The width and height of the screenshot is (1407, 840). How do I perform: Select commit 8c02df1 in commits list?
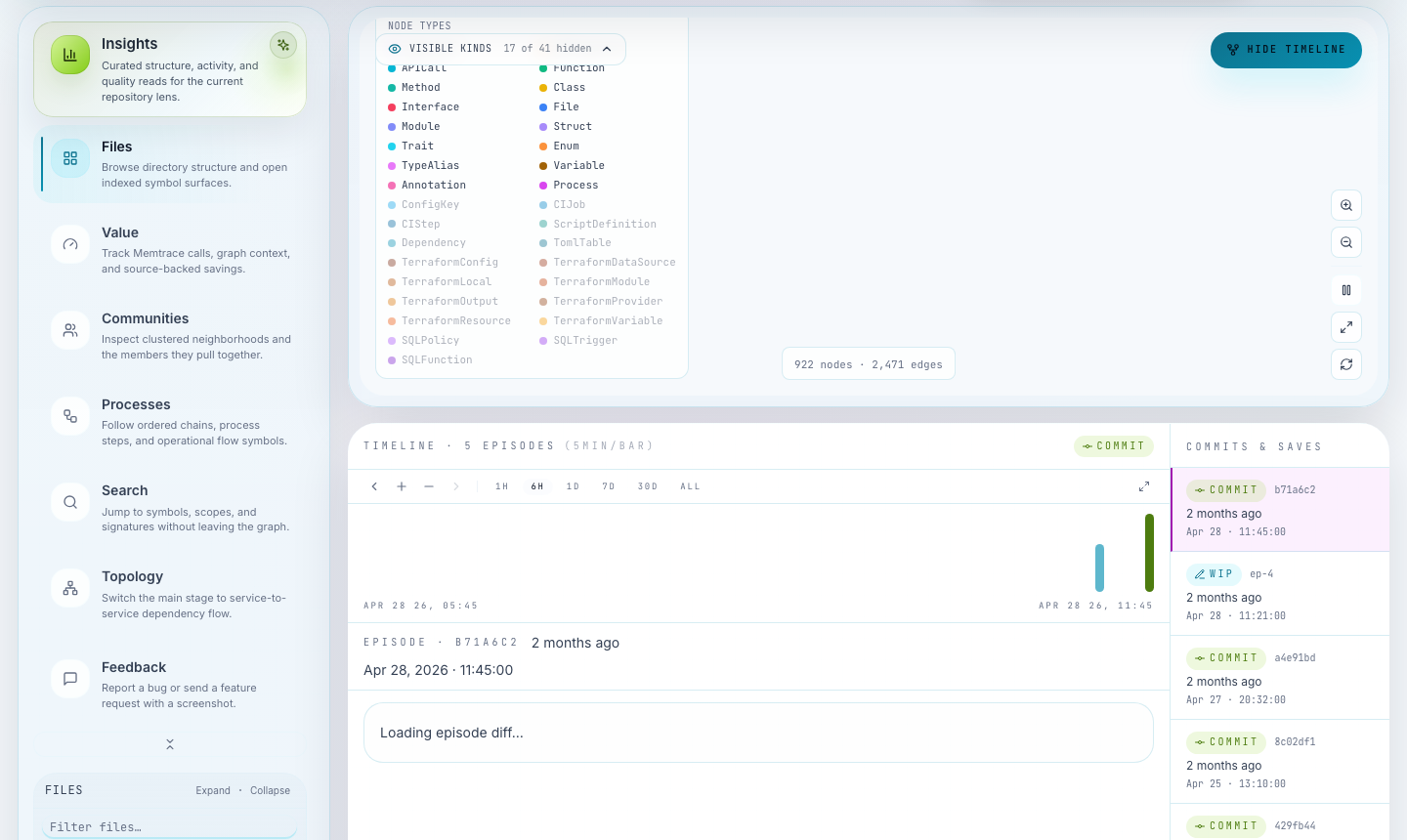point(1280,762)
